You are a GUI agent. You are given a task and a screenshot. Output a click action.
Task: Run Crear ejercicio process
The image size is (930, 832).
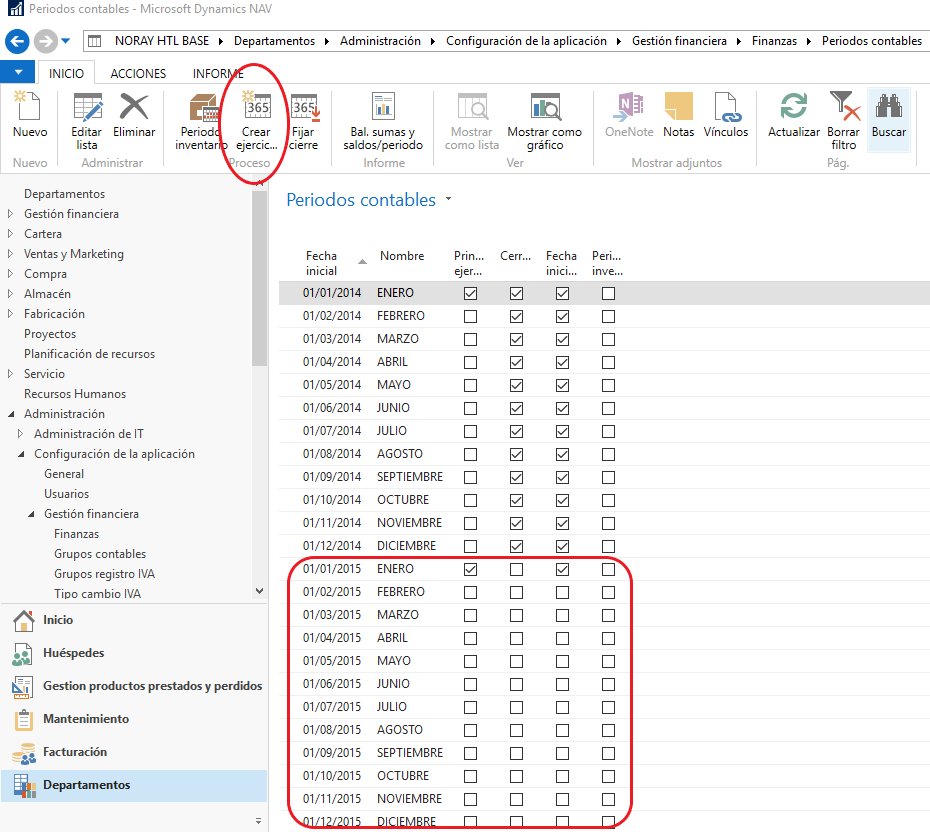click(256, 122)
